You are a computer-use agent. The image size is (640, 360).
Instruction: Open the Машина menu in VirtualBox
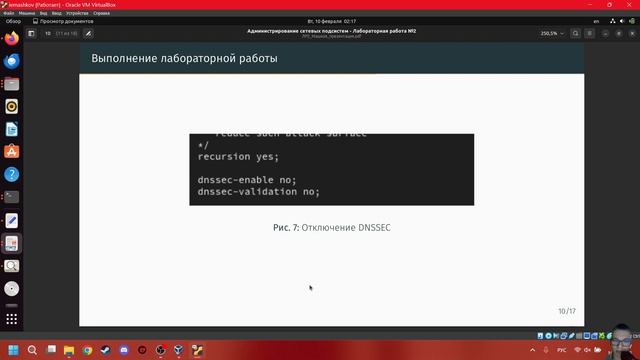click(x=27, y=13)
